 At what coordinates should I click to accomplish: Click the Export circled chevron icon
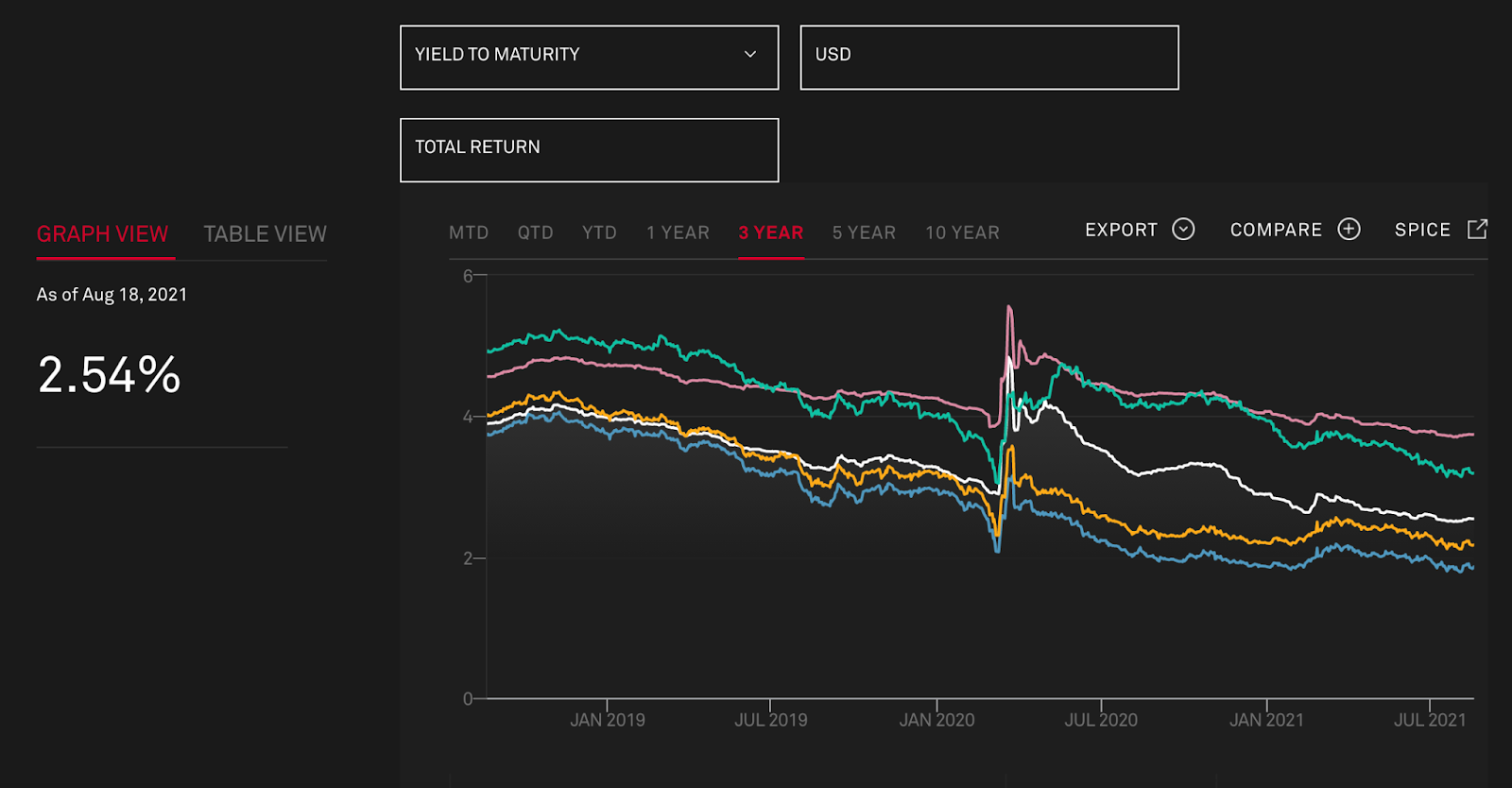[1183, 229]
